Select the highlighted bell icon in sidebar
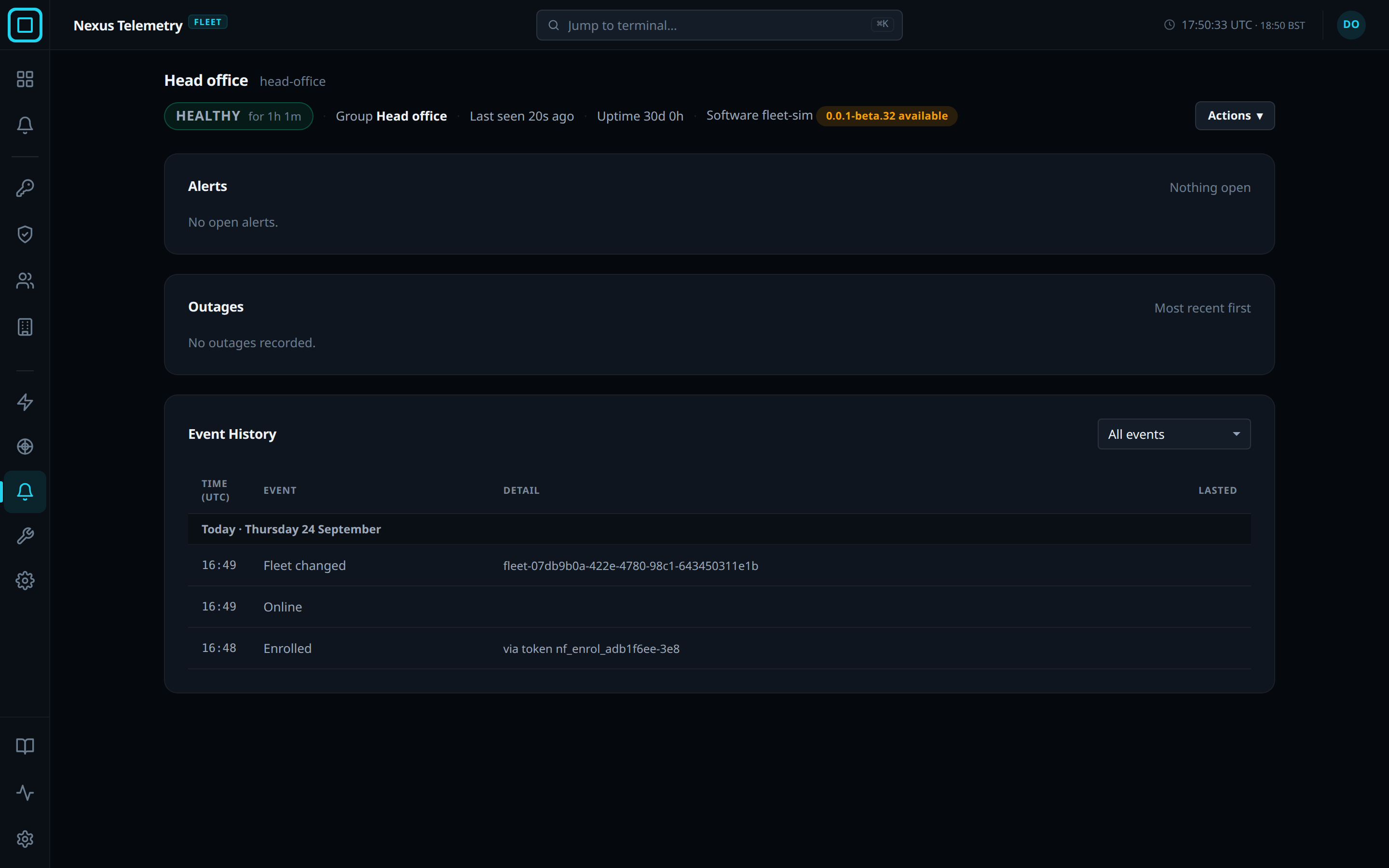1389x868 pixels. pos(25,491)
